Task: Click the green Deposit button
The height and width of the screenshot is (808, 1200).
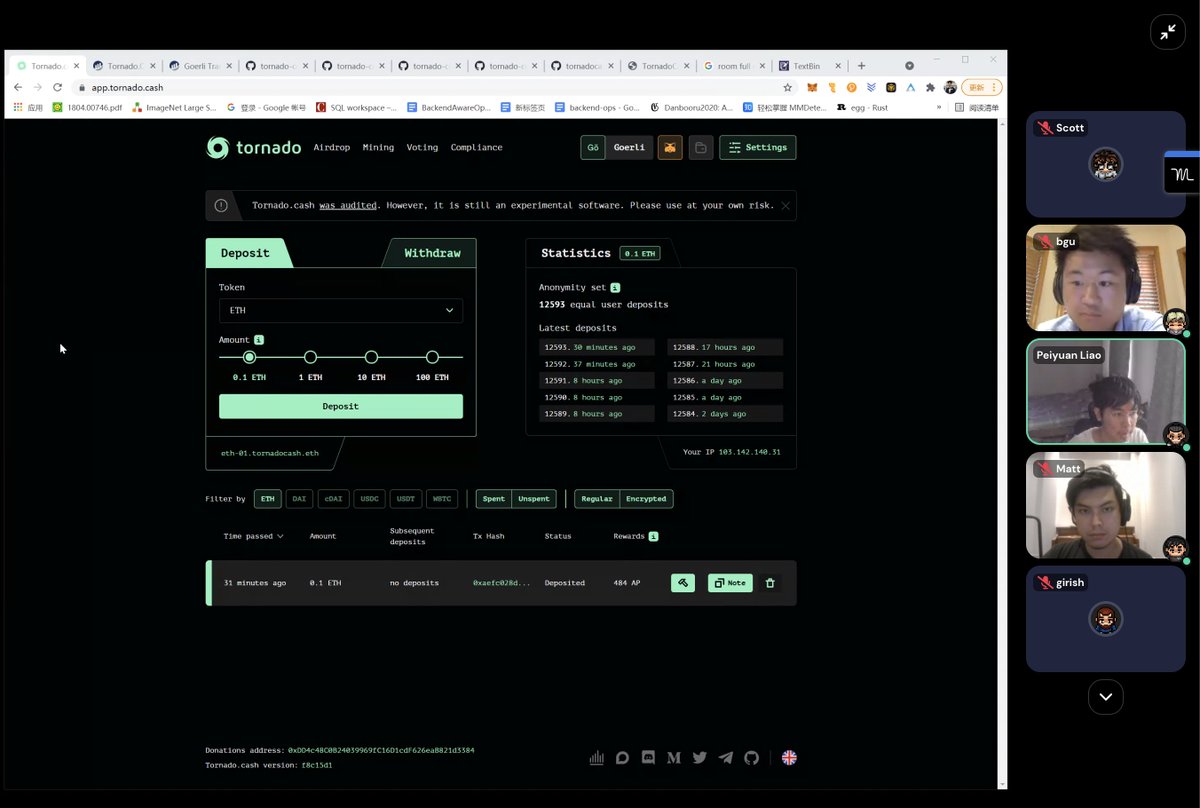Action: point(341,406)
